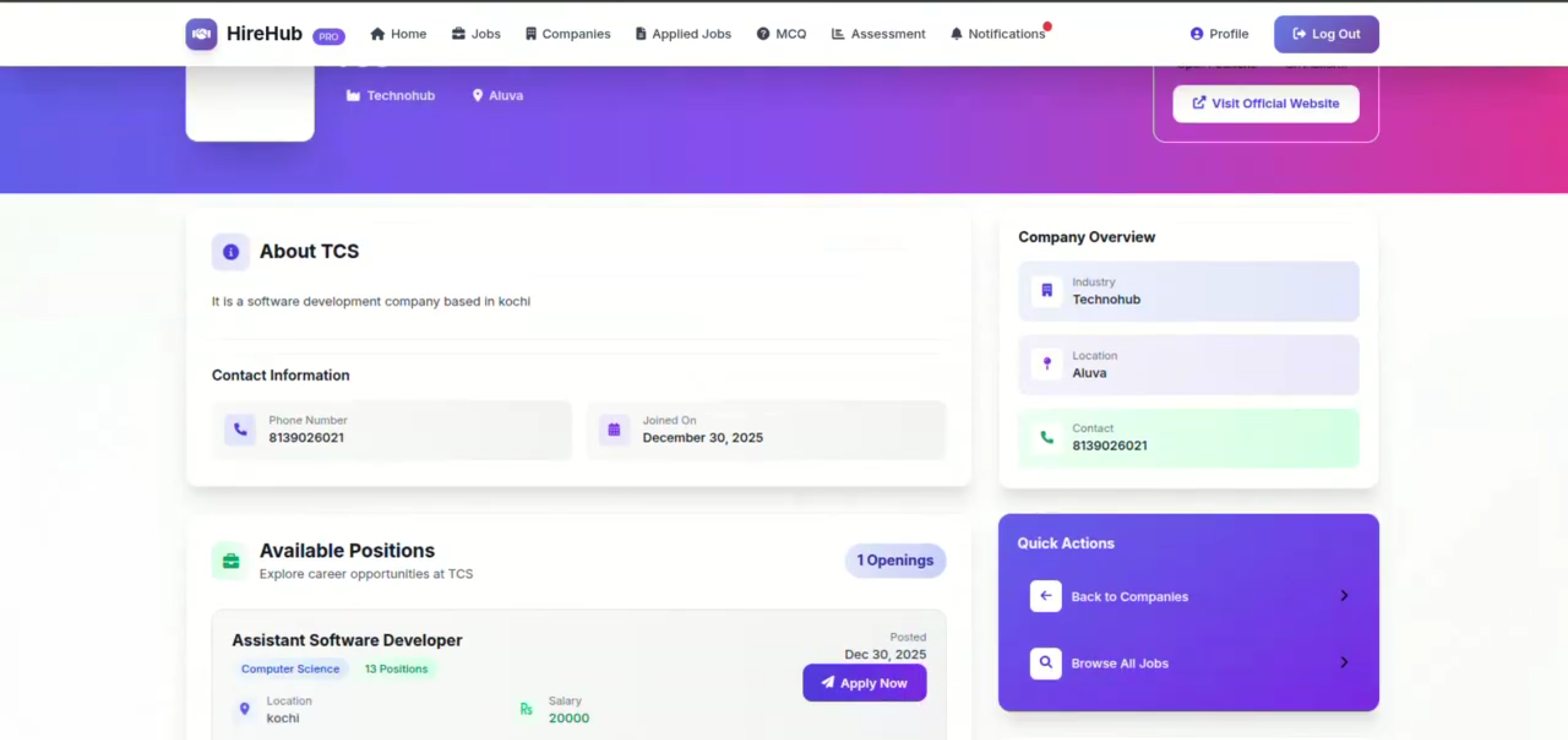Open the Assessment page
The width and height of the screenshot is (1568, 740).
(879, 34)
